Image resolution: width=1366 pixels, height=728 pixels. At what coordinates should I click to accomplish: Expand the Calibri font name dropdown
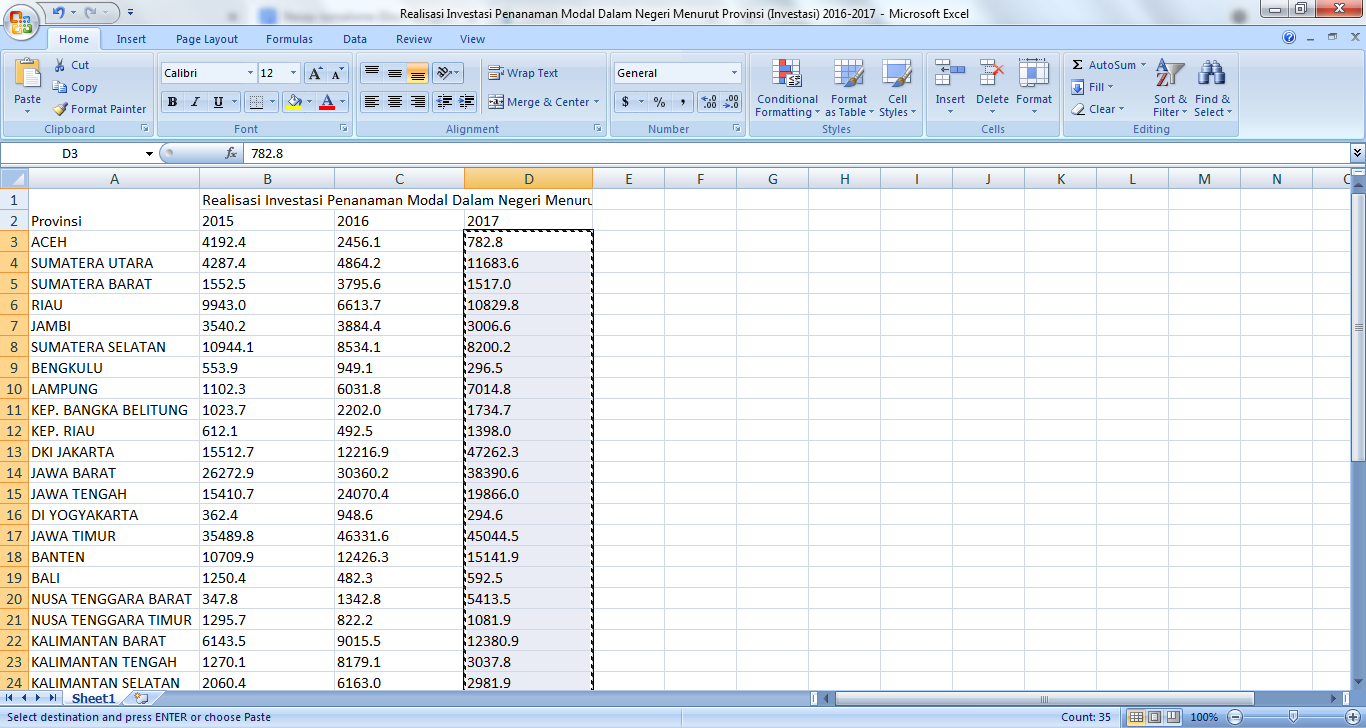click(250, 73)
